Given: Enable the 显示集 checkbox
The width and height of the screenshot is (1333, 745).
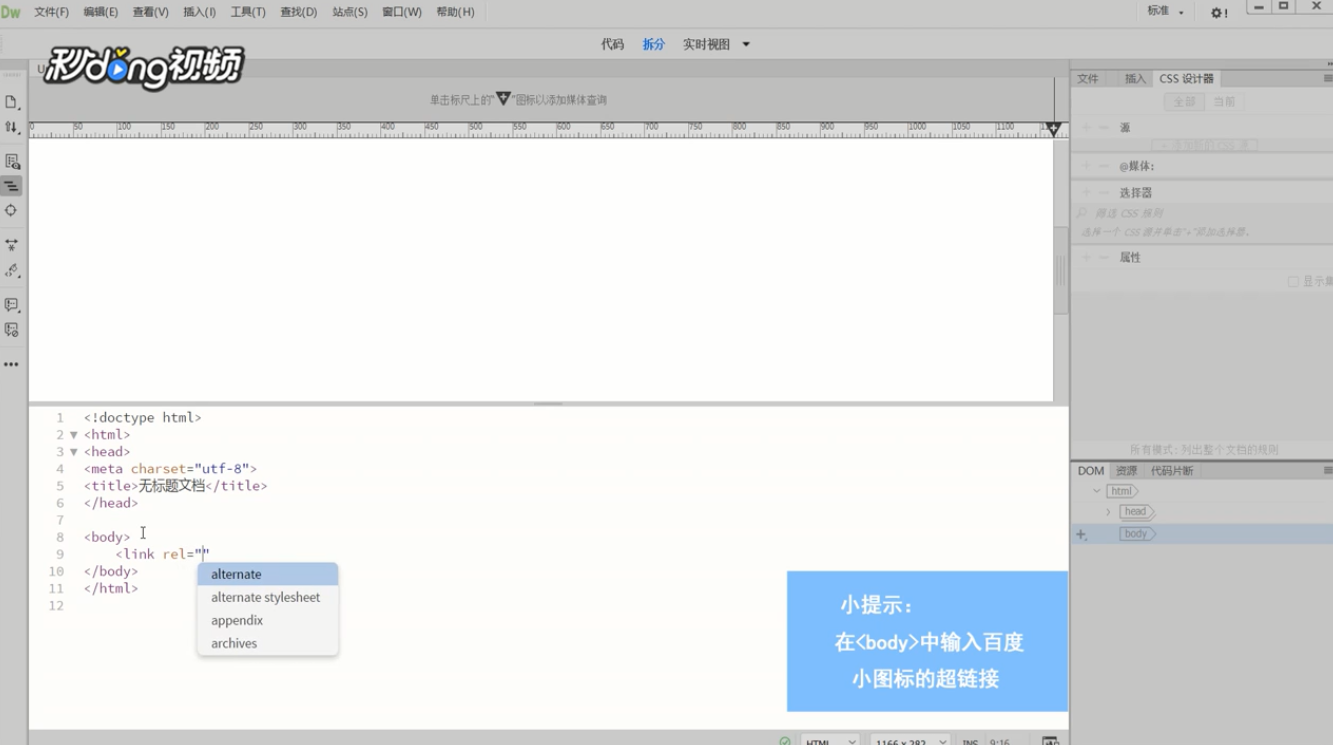Looking at the screenshot, I should click(x=1293, y=282).
